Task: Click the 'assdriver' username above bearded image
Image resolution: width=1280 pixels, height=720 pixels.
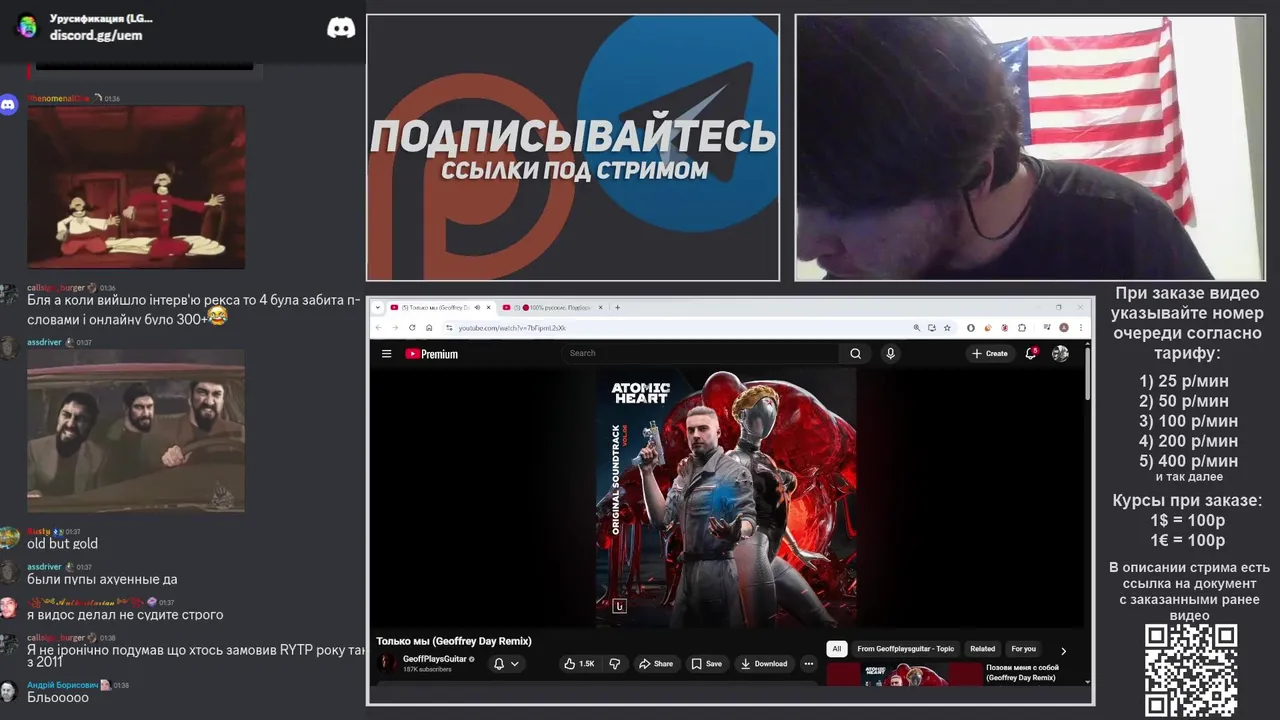Action: click(44, 342)
